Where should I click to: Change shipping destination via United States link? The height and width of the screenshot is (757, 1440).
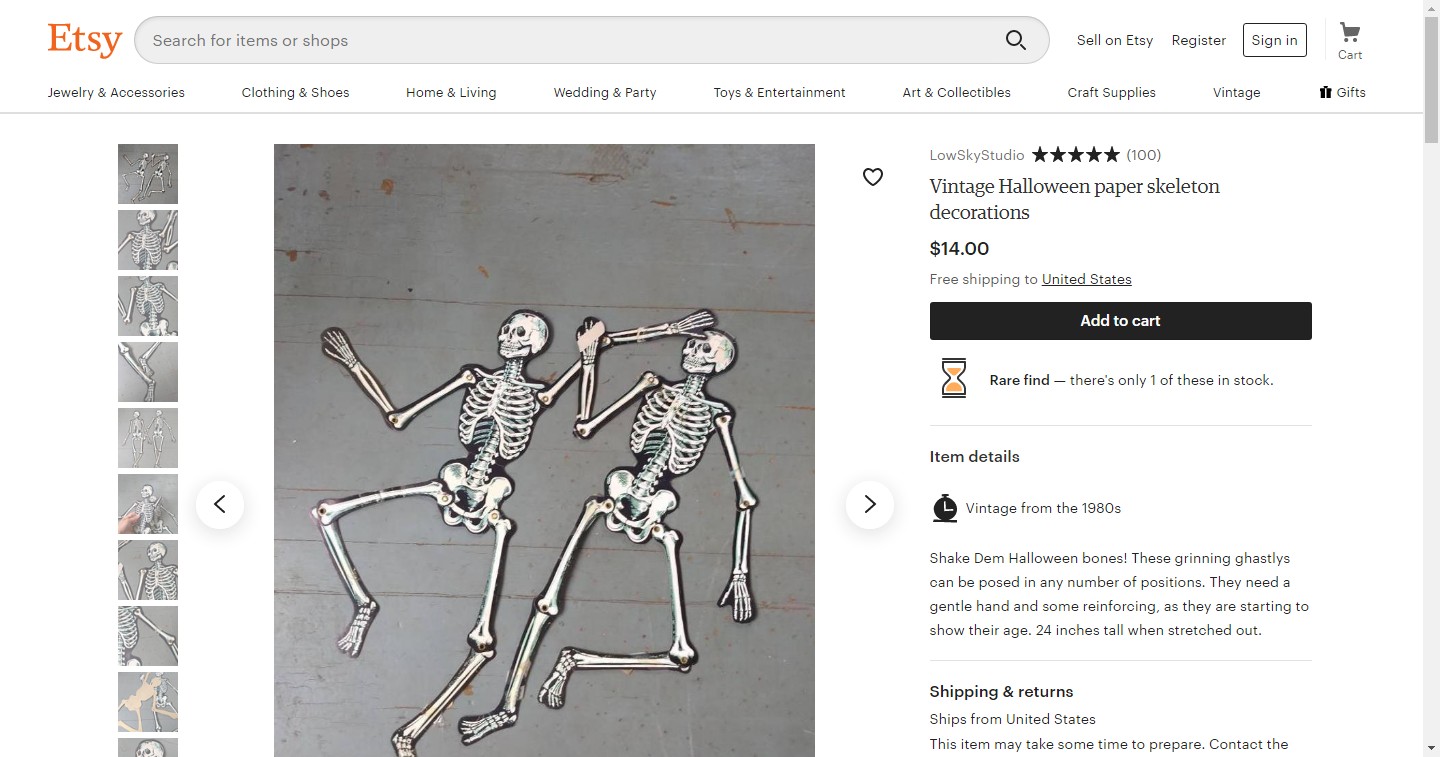[x=1086, y=279]
